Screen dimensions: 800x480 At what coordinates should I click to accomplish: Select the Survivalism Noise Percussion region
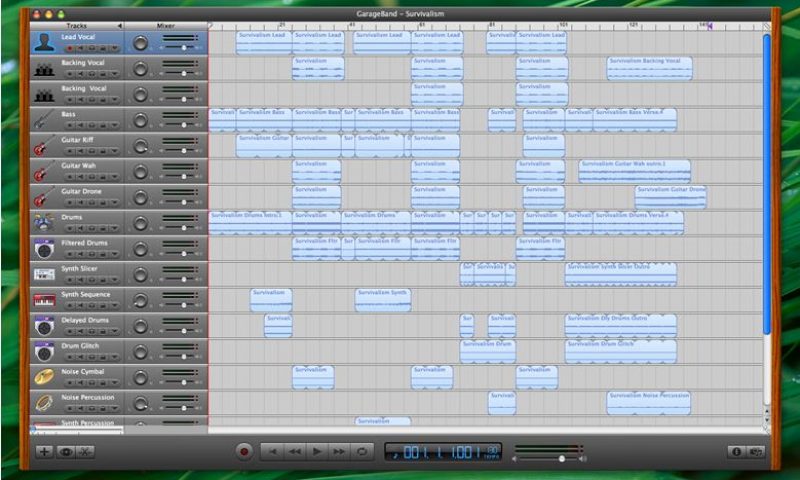click(648, 403)
